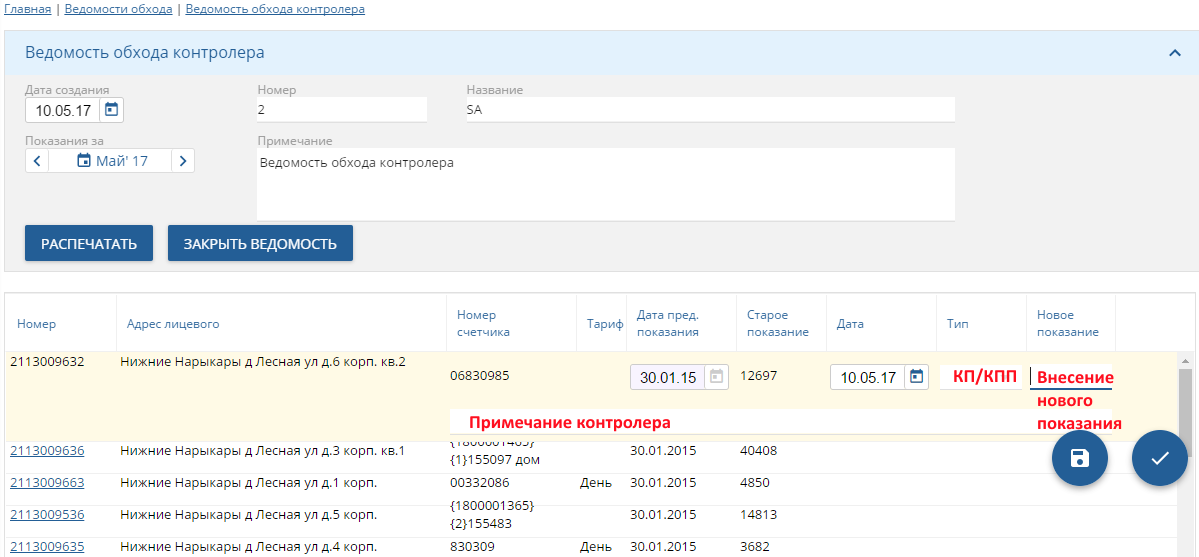Image resolution: width=1199 pixels, height=557 pixels.
Task: Click the Новое показание input field
Action: point(1071,376)
